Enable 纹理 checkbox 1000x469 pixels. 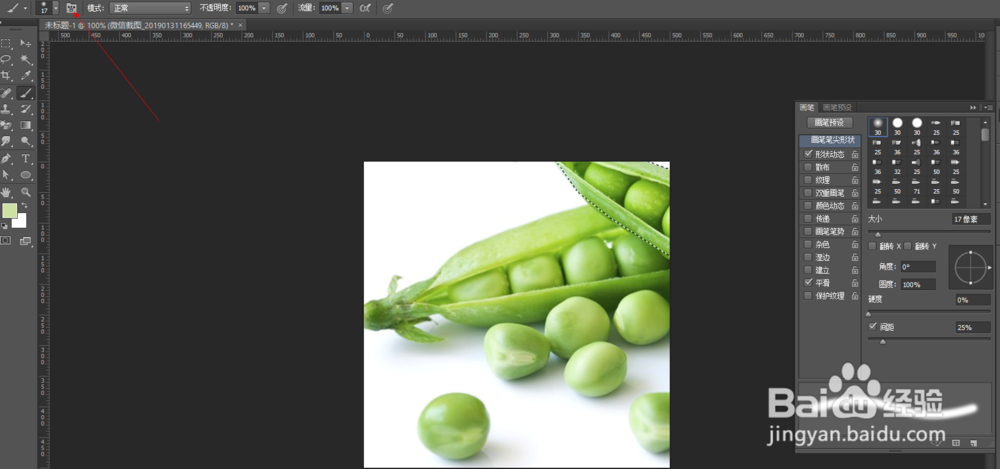pyautogui.click(x=808, y=180)
